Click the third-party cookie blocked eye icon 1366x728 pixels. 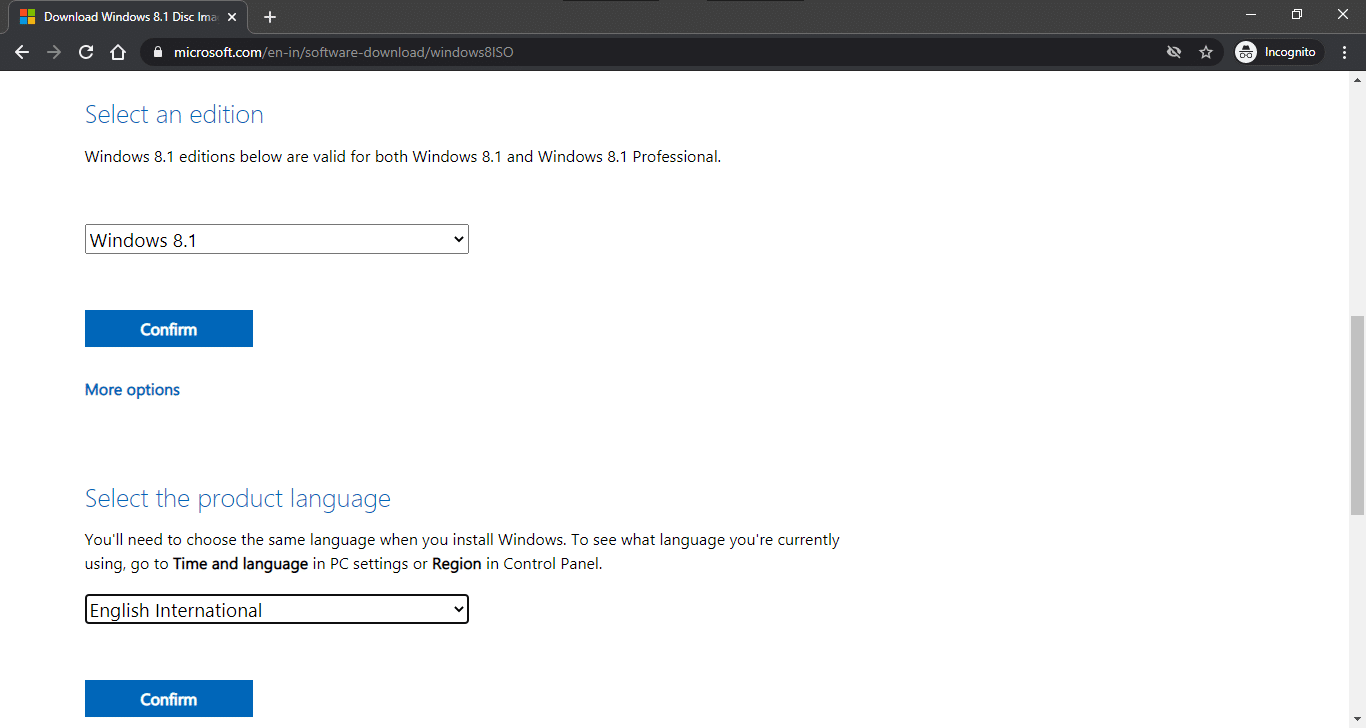[x=1174, y=52]
